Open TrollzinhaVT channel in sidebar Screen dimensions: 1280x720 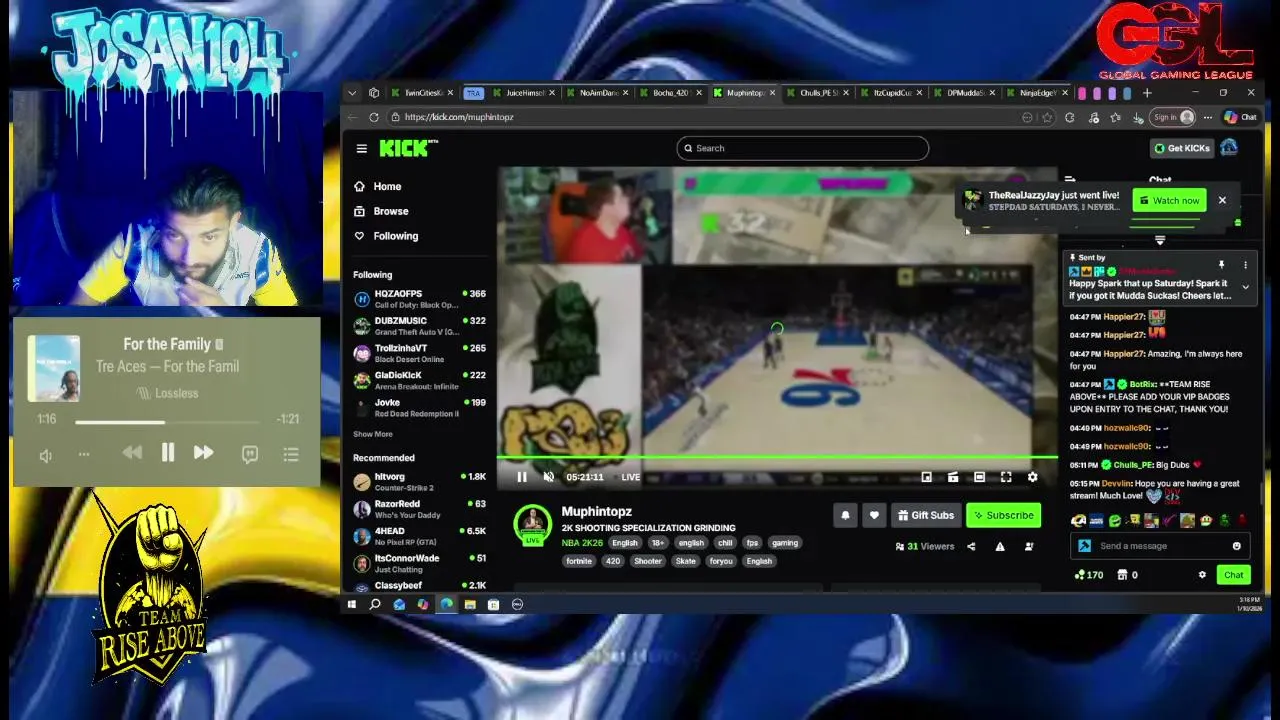(419, 353)
